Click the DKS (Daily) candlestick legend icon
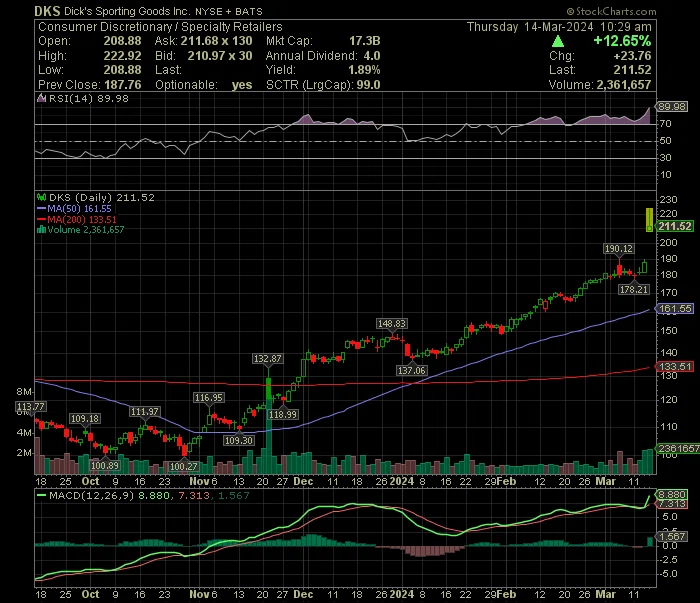 [x=42, y=197]
